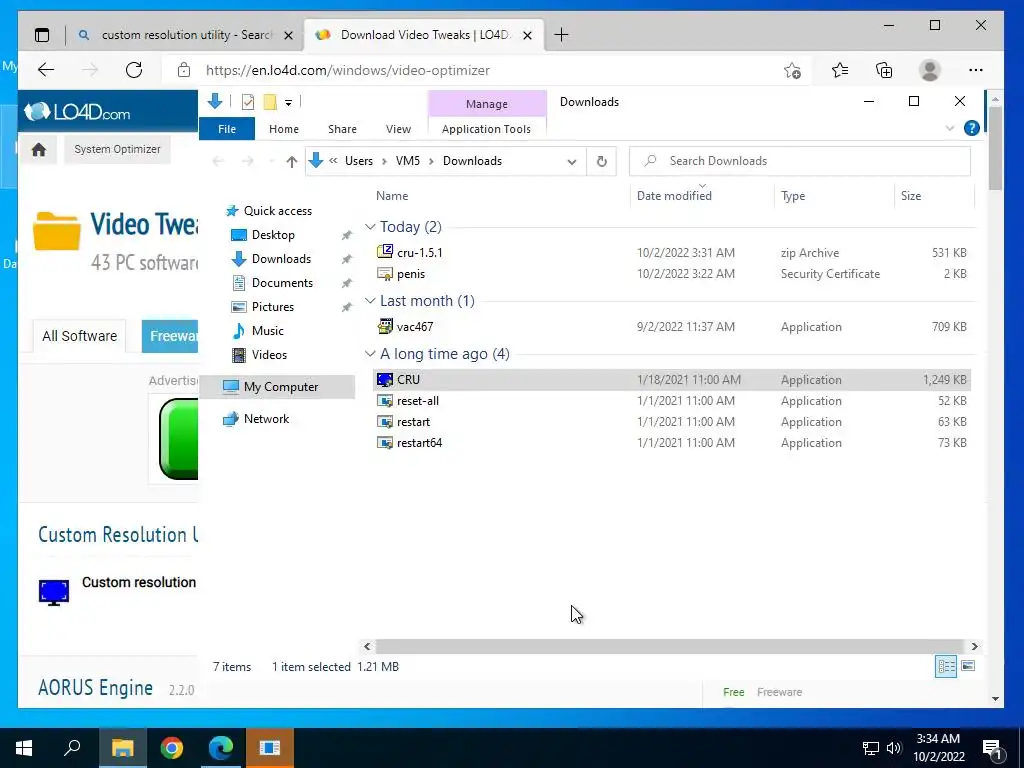Select the CRU application icon
Screen dimensions: 1024x768
pyautogui.click(x=385, y=379)
